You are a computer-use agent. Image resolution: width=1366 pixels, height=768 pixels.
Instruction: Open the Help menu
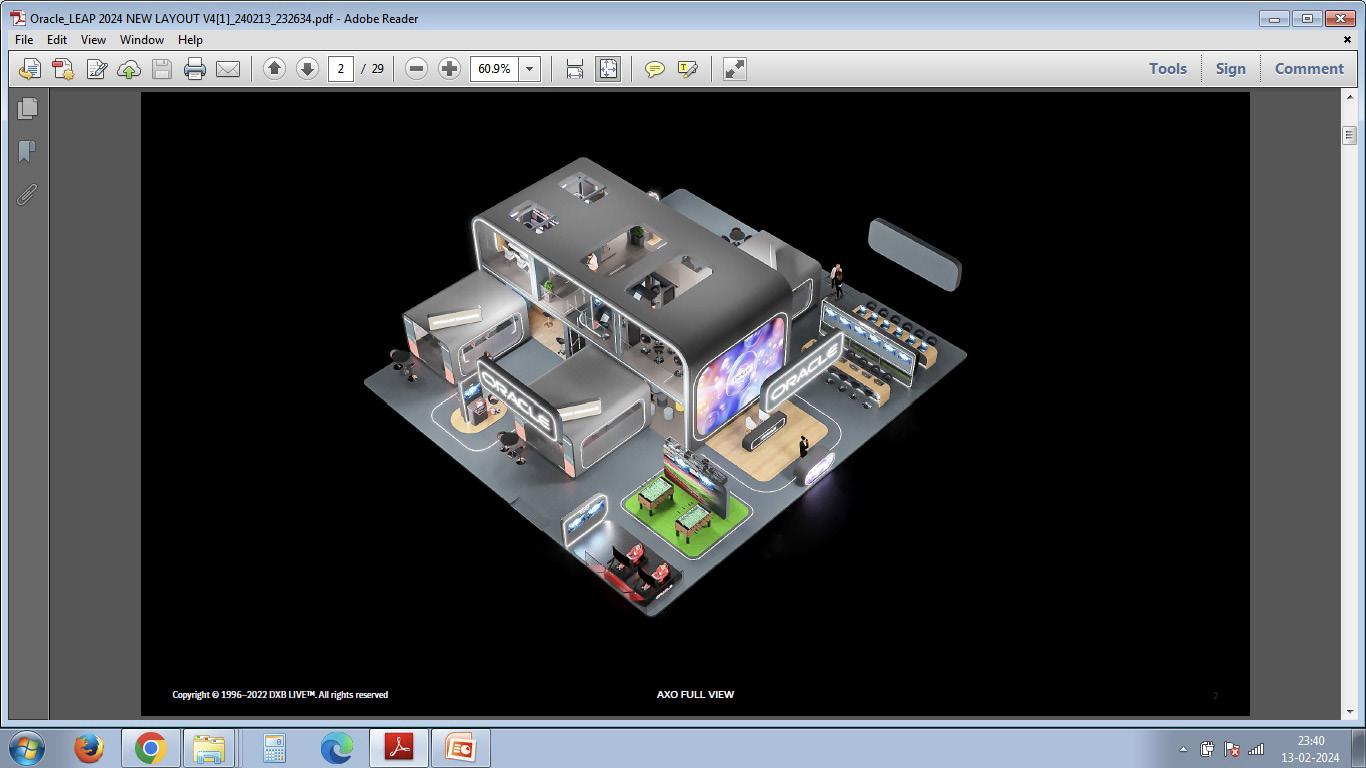tap(190, 40)
